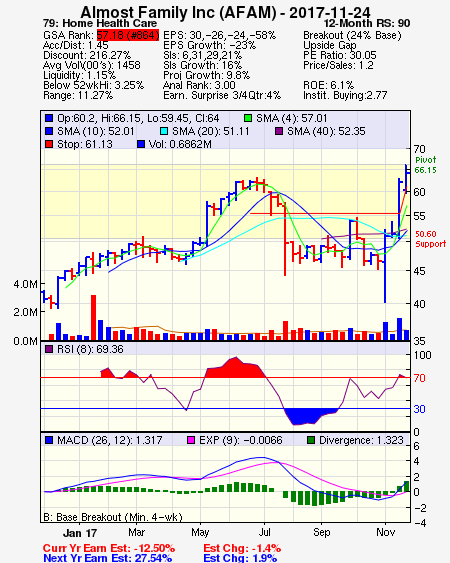
Task: Click the blue Est Chg: 1.9% text
Action: pyautogui.click(x=240, y=558)
